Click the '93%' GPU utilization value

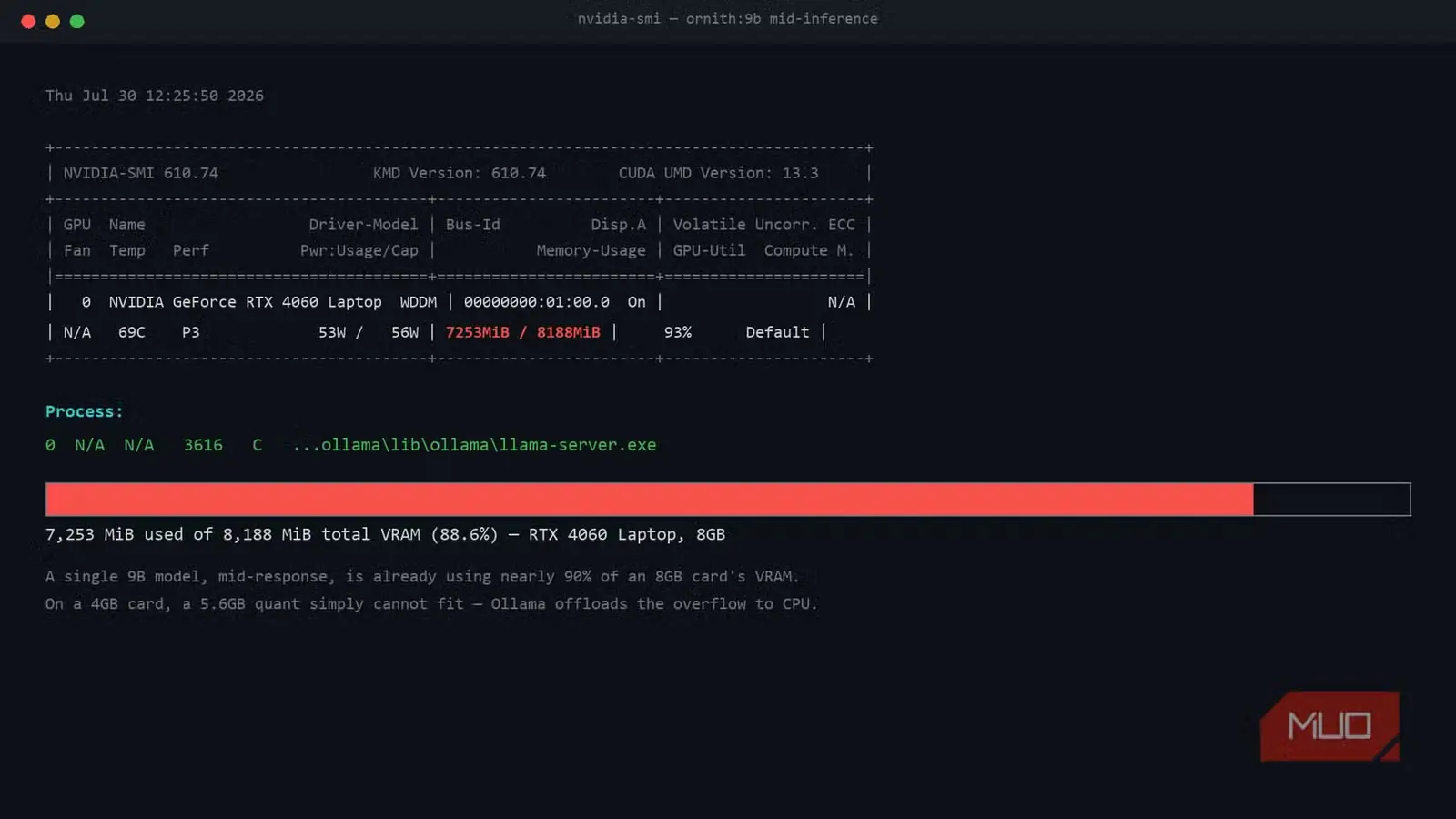pos(677,332)
